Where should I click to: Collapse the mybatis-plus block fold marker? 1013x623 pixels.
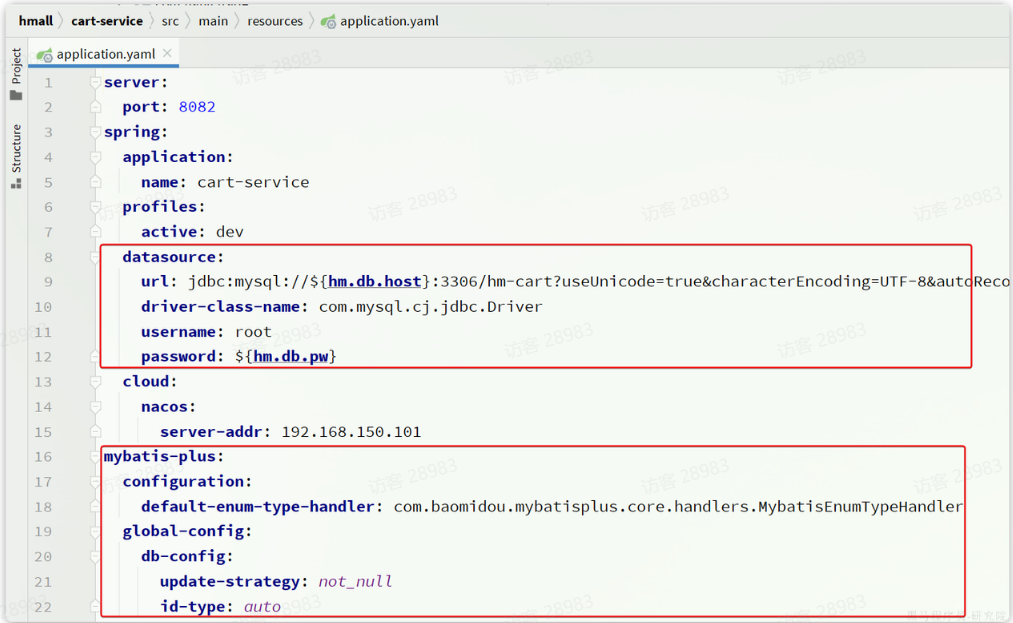[x=96, y=457]
